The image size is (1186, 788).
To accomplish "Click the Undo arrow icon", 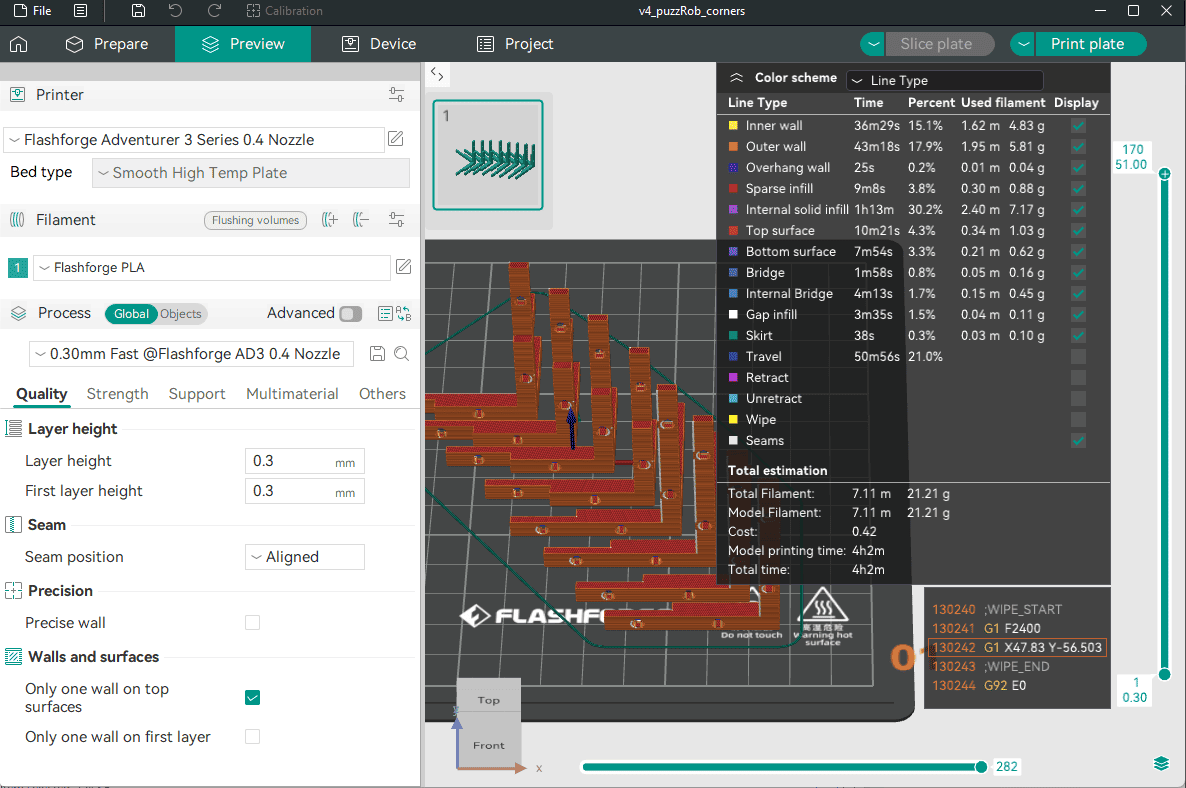I will point(175,11).
